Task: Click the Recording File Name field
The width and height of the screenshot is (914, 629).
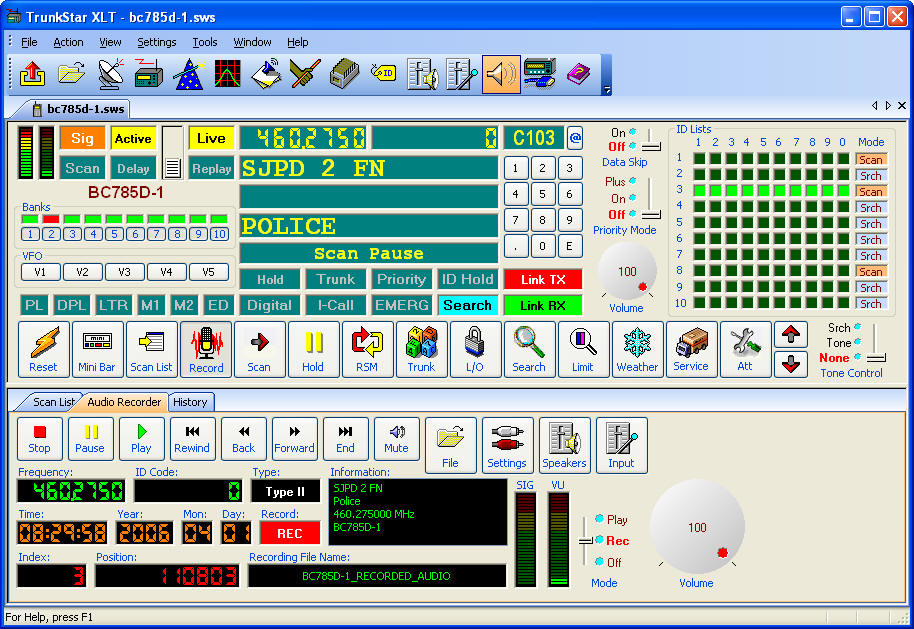Action: coord(377,576)
